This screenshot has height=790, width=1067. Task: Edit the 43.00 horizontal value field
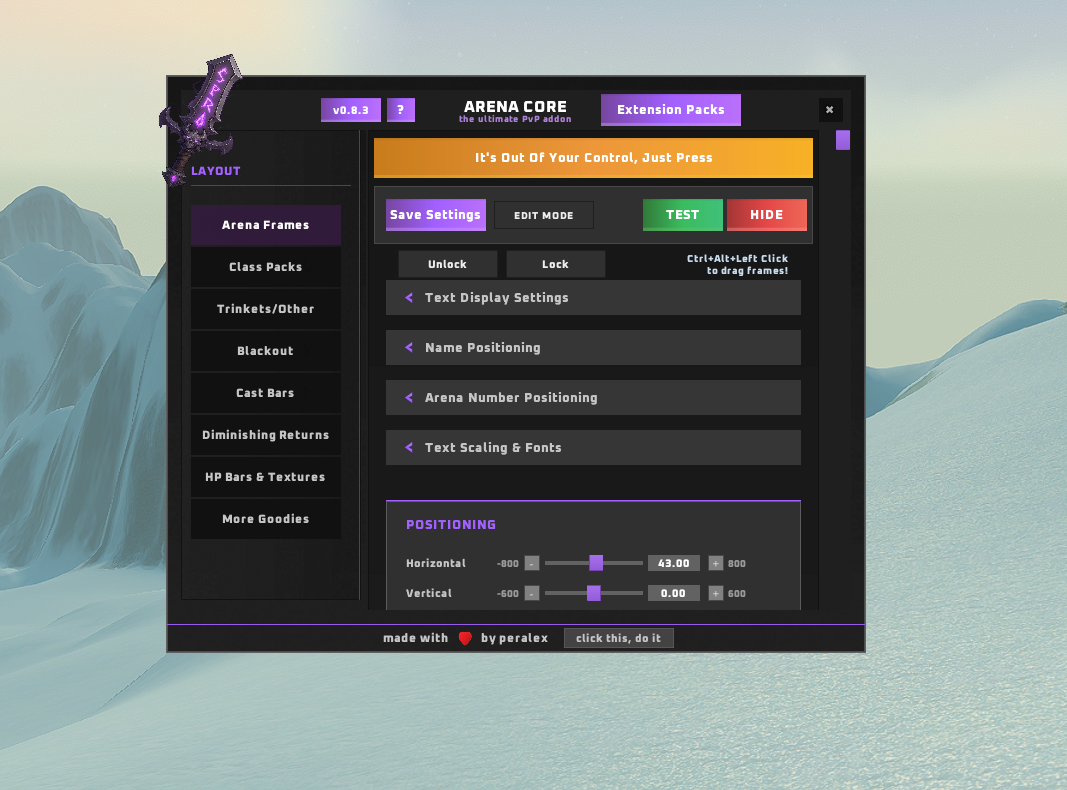click(673, 563)
